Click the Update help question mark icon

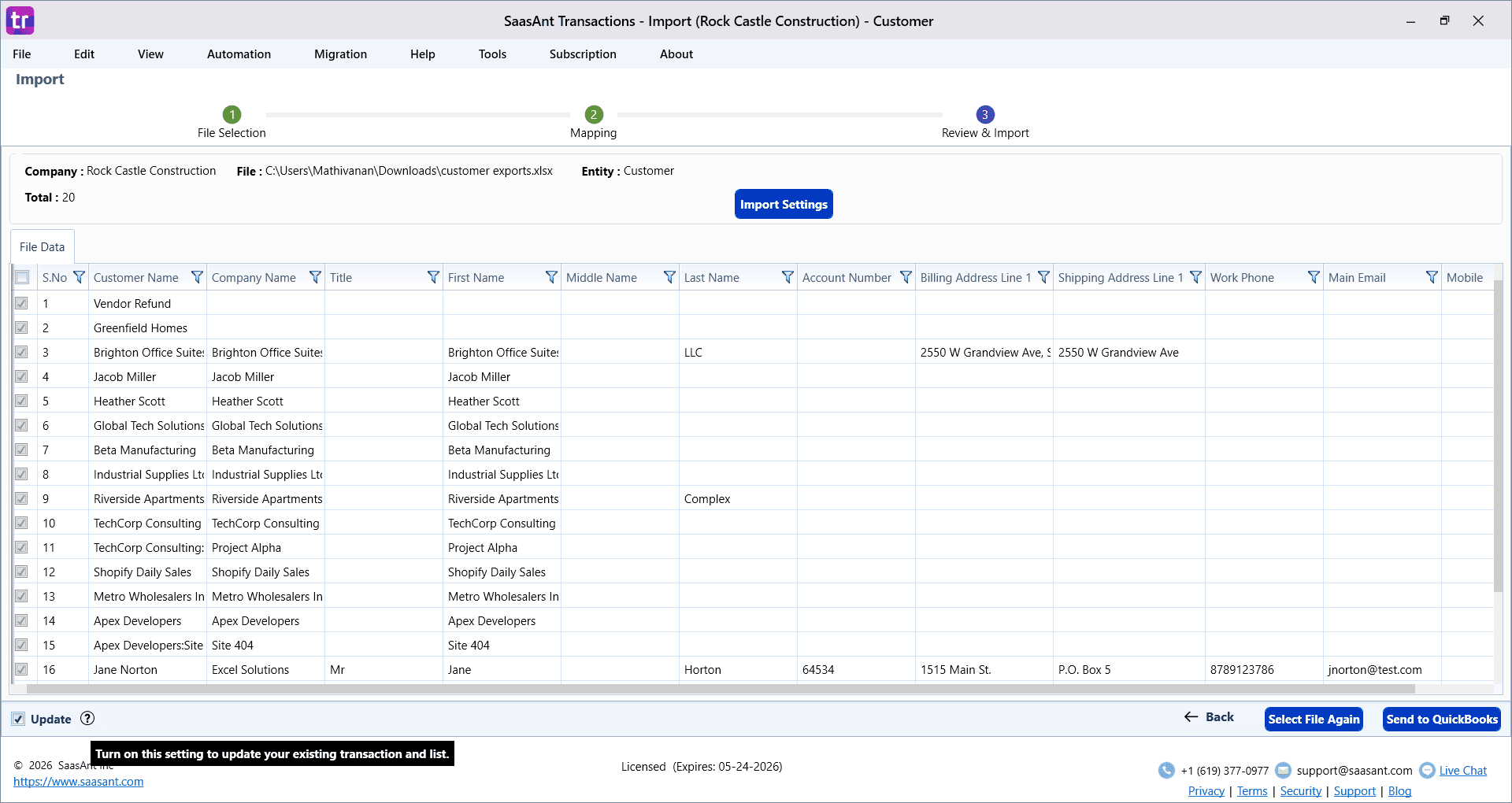tap(87, 718)
